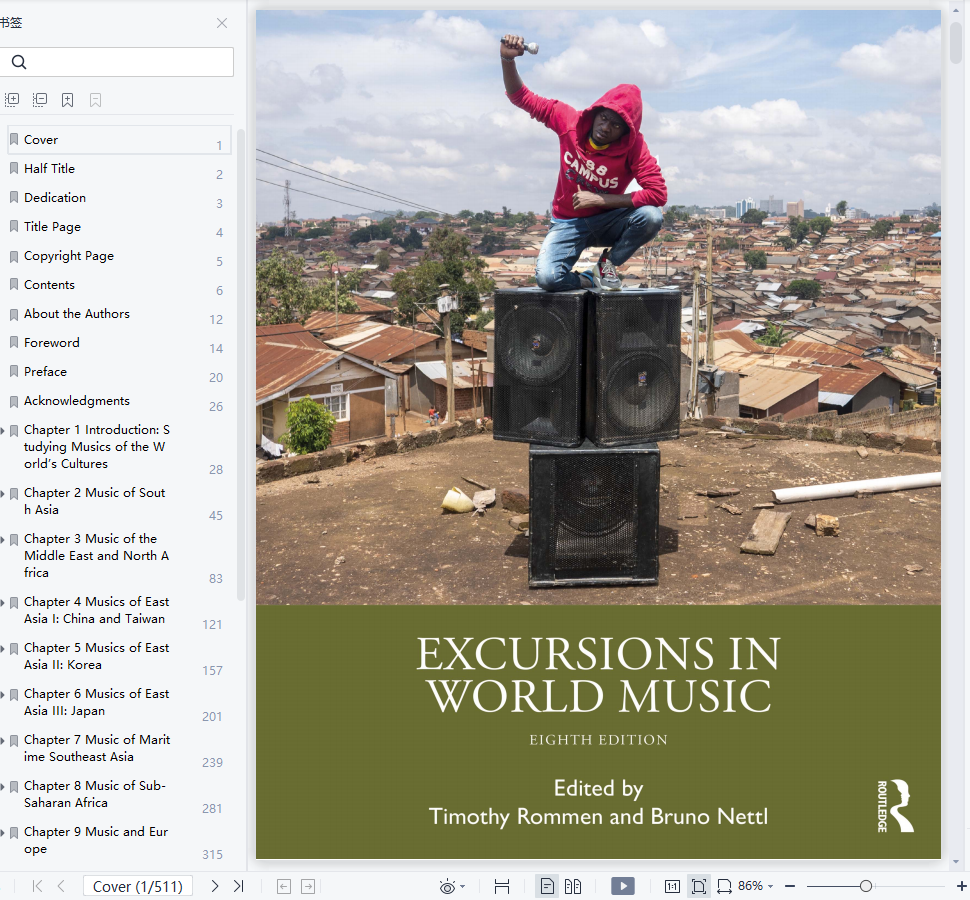Toggle fit page to window
This screenshot has height=900, width=970.
pos(698,886)
